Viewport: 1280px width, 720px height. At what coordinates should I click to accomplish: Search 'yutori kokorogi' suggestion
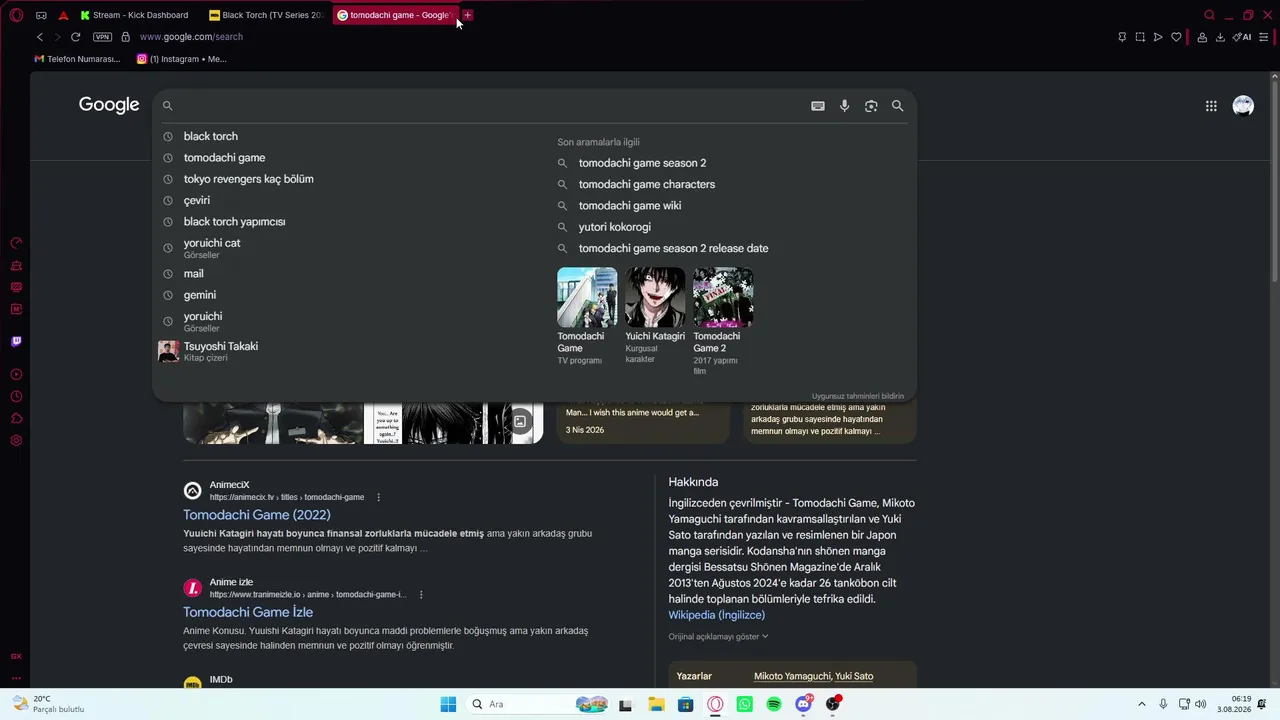coord(614,227)
